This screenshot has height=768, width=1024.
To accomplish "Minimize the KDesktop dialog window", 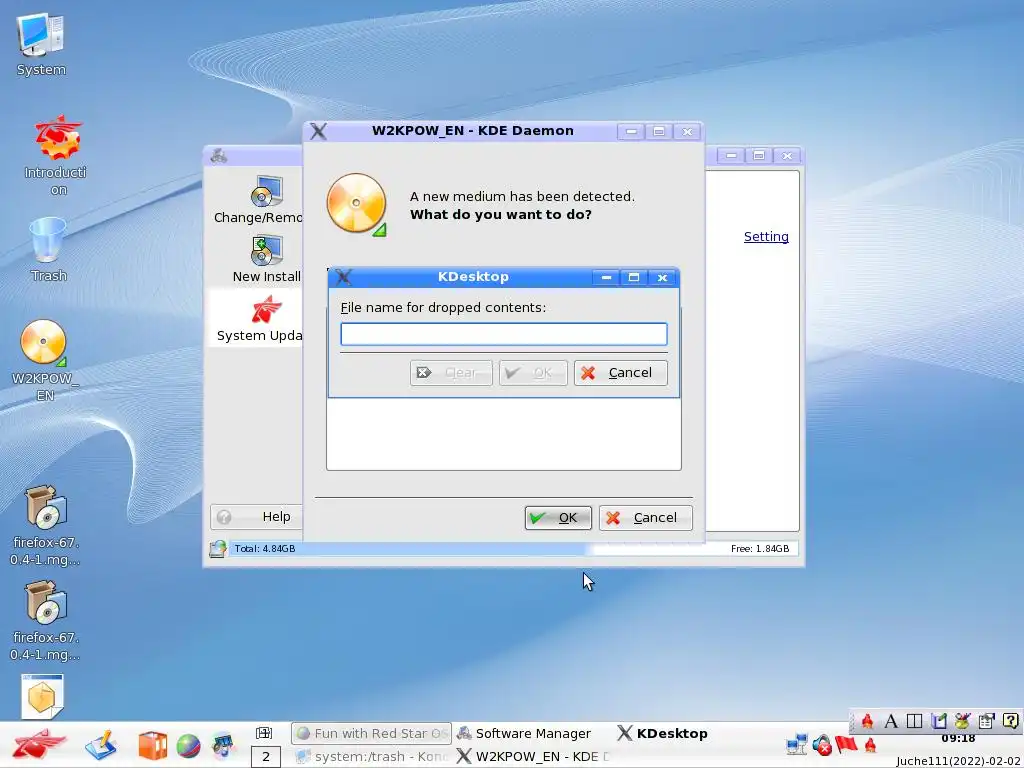I will pyautogui.click(x=606, y=278).
